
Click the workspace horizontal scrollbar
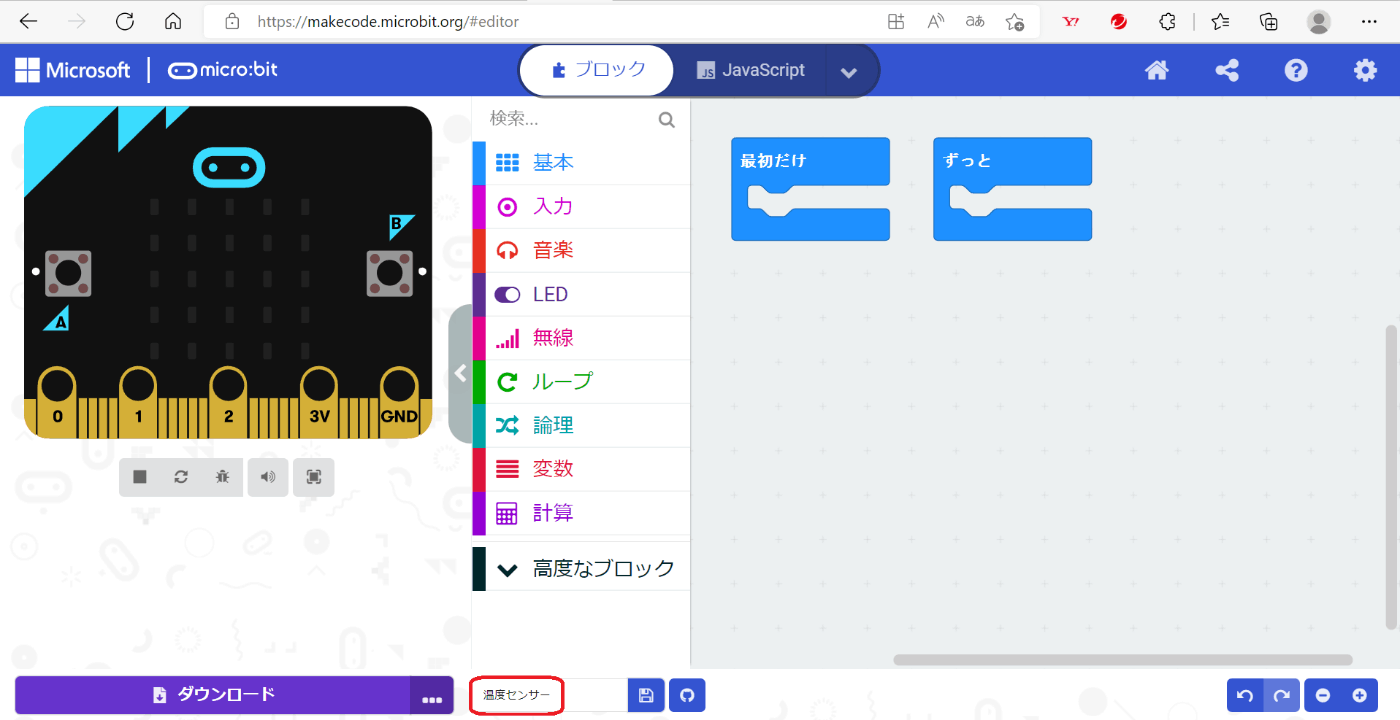[x=1123, y=660]
